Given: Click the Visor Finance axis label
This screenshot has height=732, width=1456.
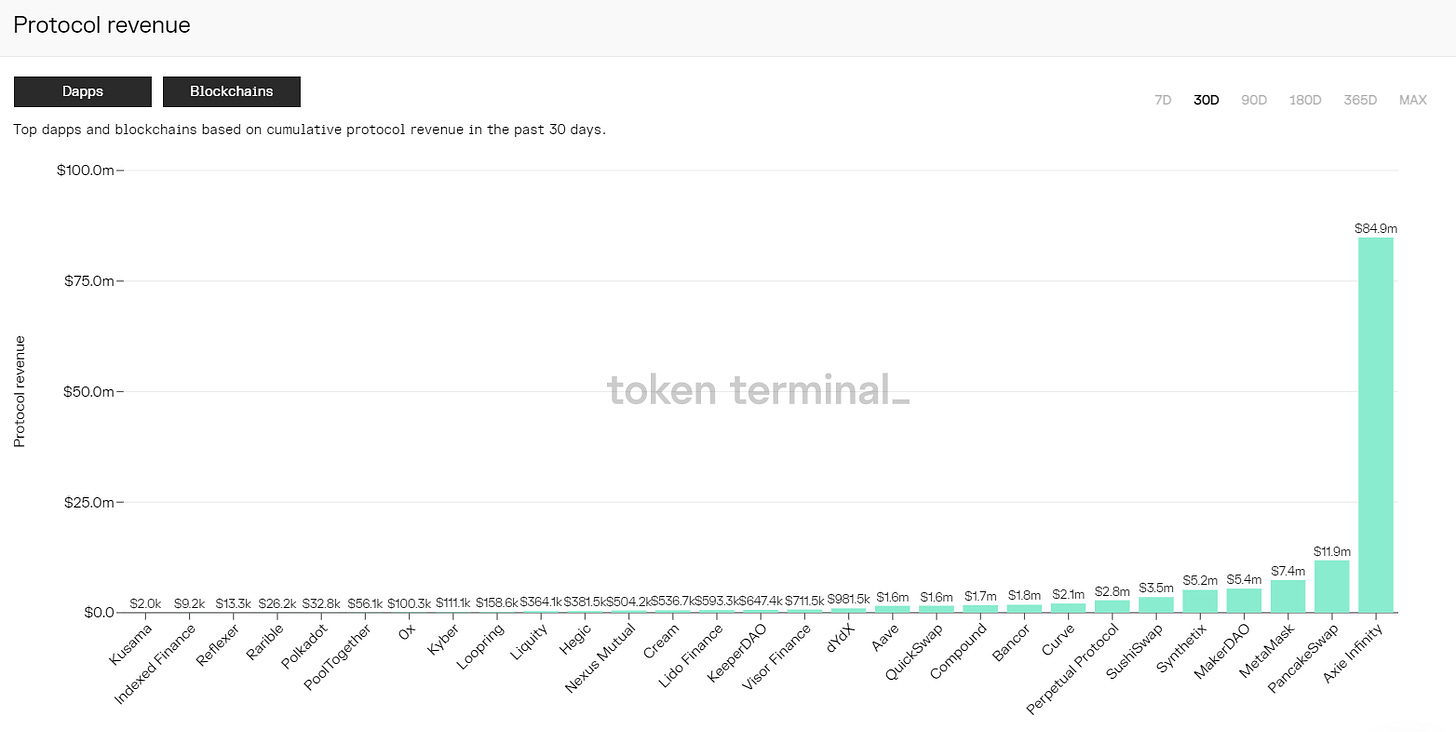Looking at the screenshot, I should (x=777, y=658).
